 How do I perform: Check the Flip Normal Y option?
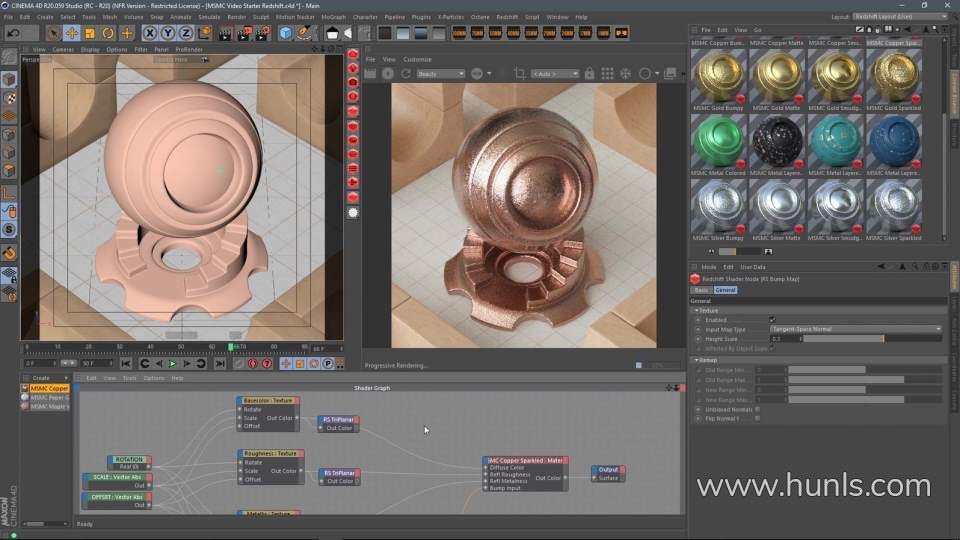(757, 418)
